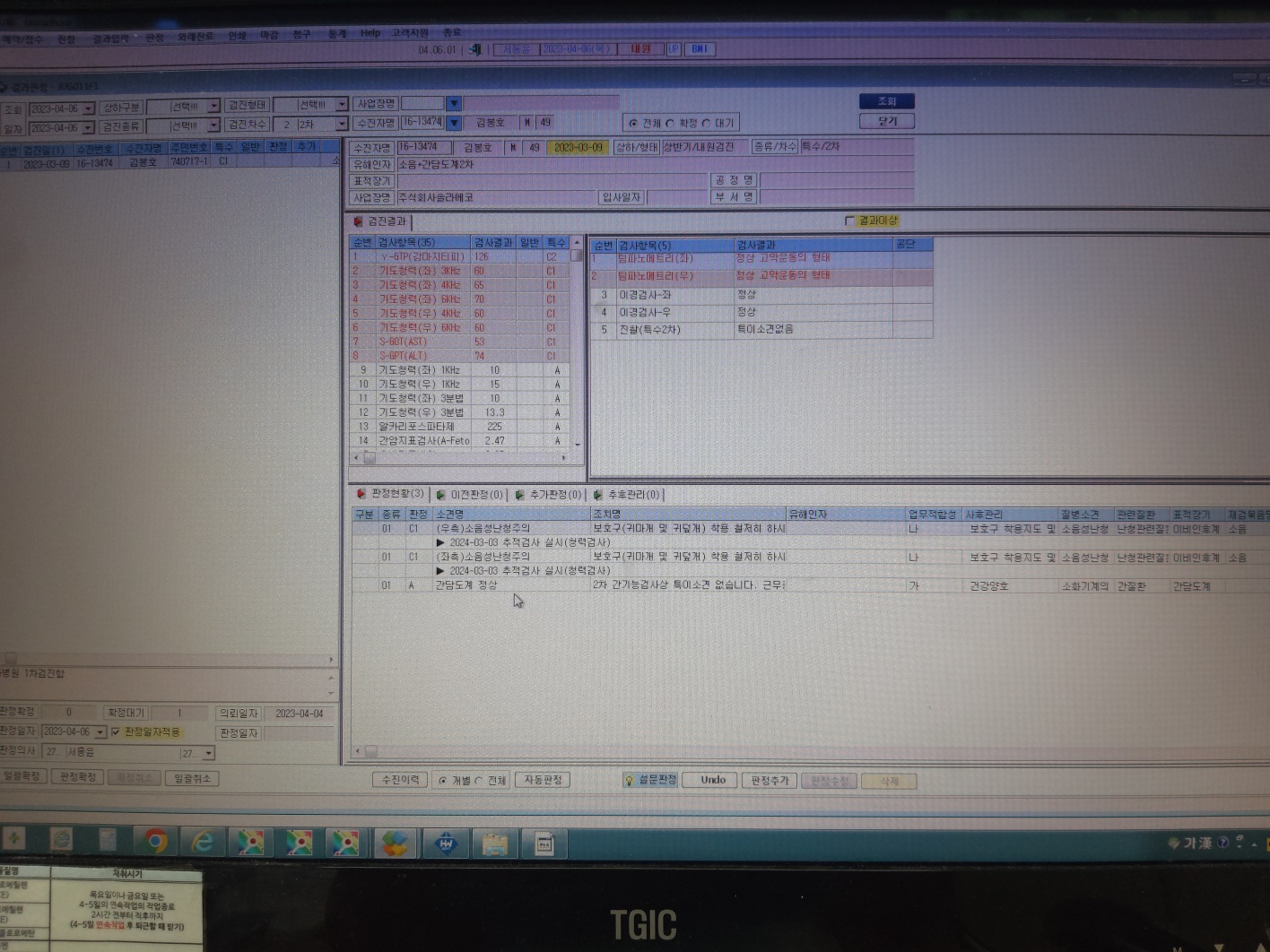
Task: Select the 확정 radio button
Action: point(669,123)
